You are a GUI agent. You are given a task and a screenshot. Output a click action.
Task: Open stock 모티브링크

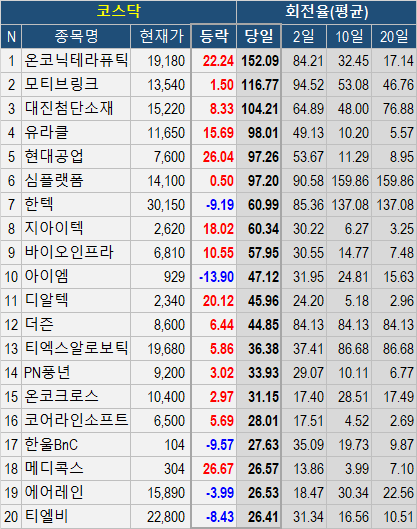tap(61, 84)
